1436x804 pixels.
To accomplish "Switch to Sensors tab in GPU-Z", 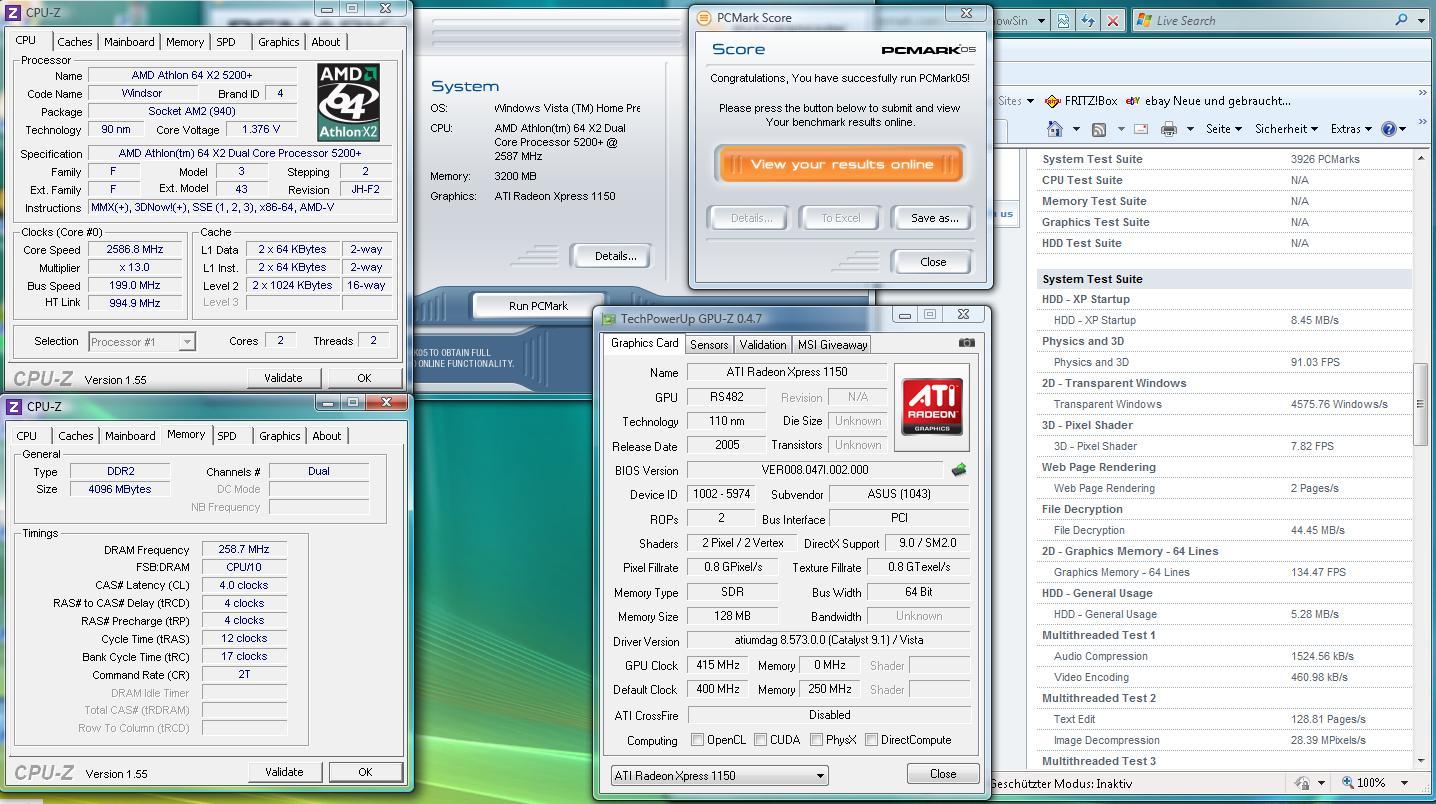I will (709, 344).
